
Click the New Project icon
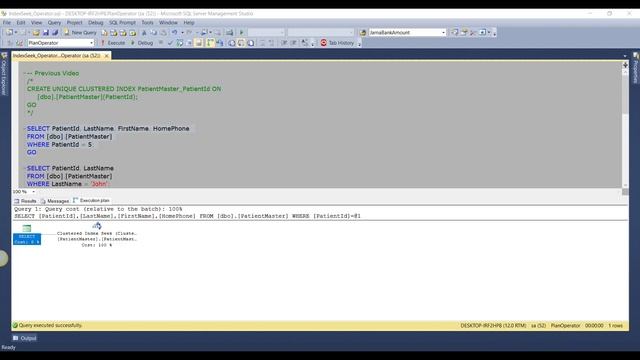coord(9,33)
